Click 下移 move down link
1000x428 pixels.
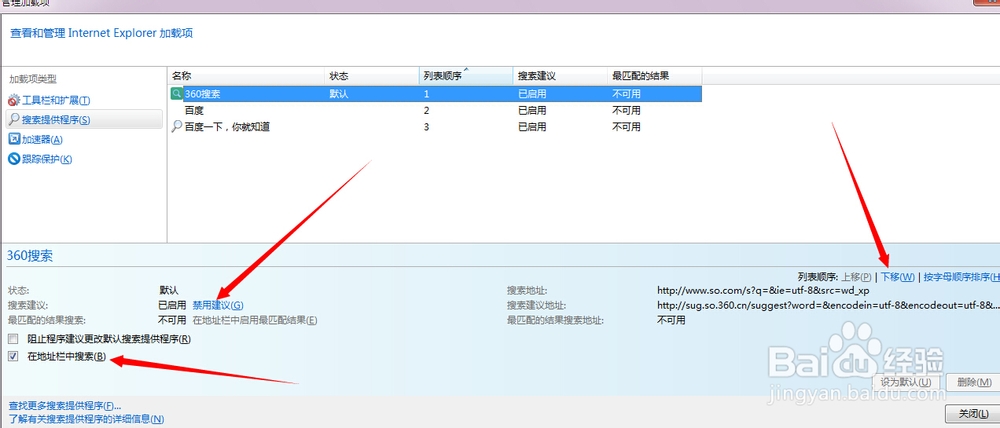pyautogui.click(x=897, y=277)
